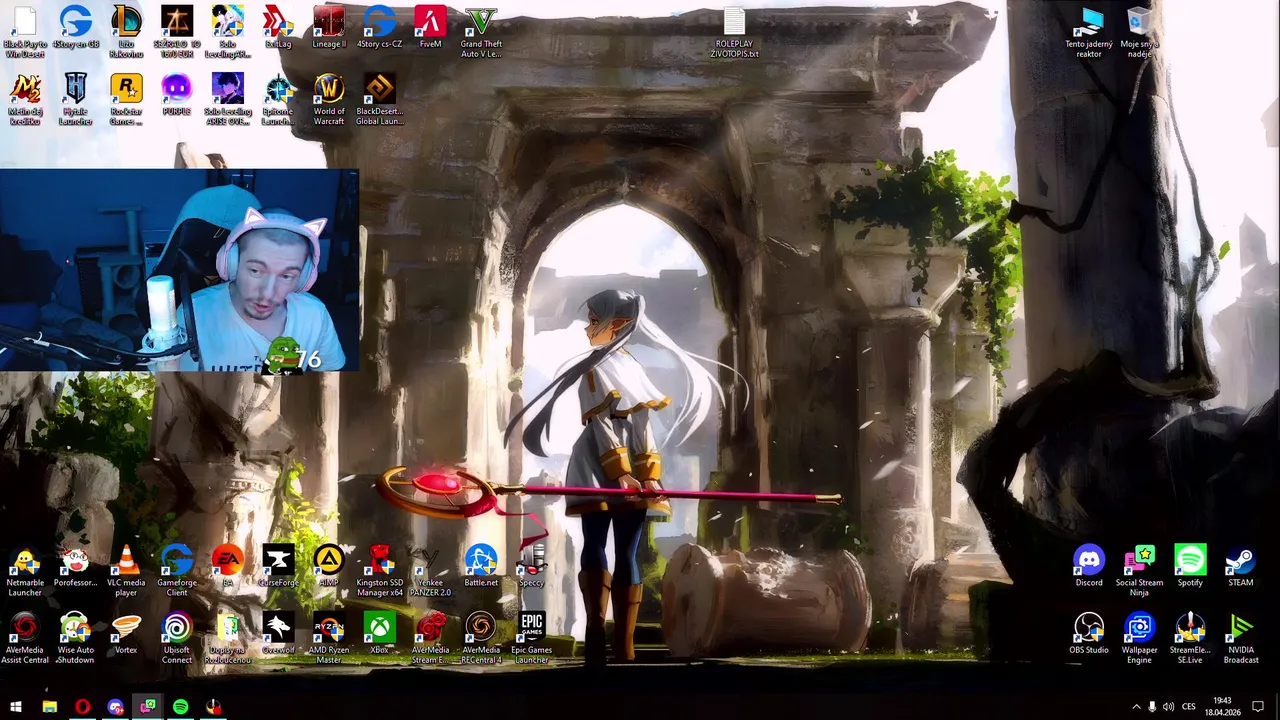Select the Wise Auto Shutdown shortcut
The height and width of the screenshot is (720, 1280).
coord(76,639)
